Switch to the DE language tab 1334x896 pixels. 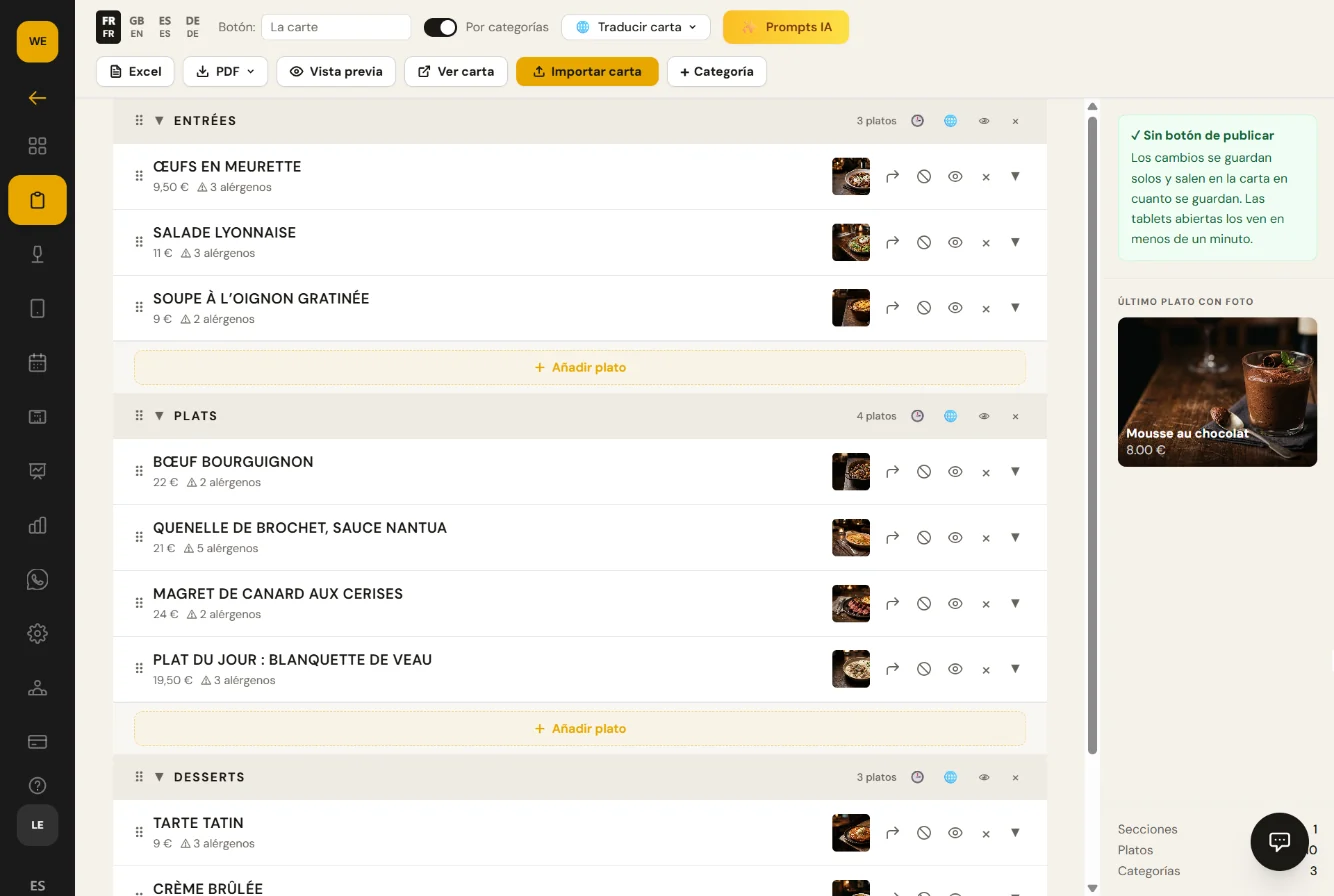193,27
